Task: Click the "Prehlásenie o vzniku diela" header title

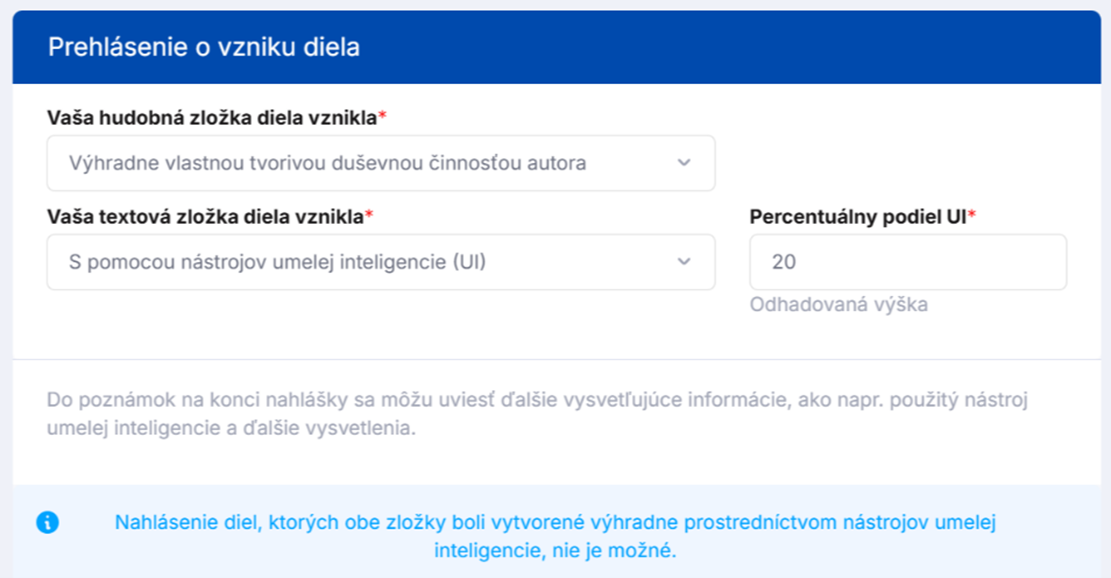Action: click(204, 47)
